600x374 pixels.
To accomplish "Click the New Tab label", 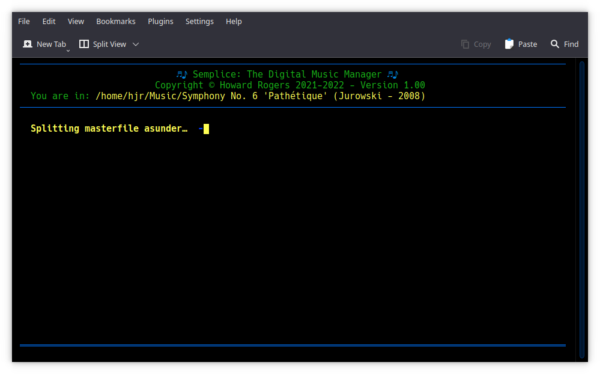I will (x=51, y=44).
